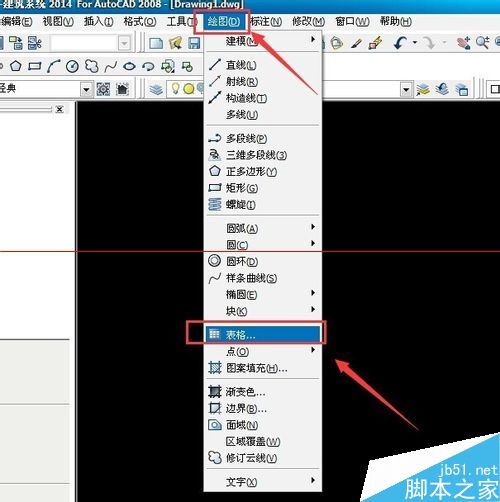Open the 帮助(H) menu
Viewport: 500px width, 502px height.
tap(396, 22)
